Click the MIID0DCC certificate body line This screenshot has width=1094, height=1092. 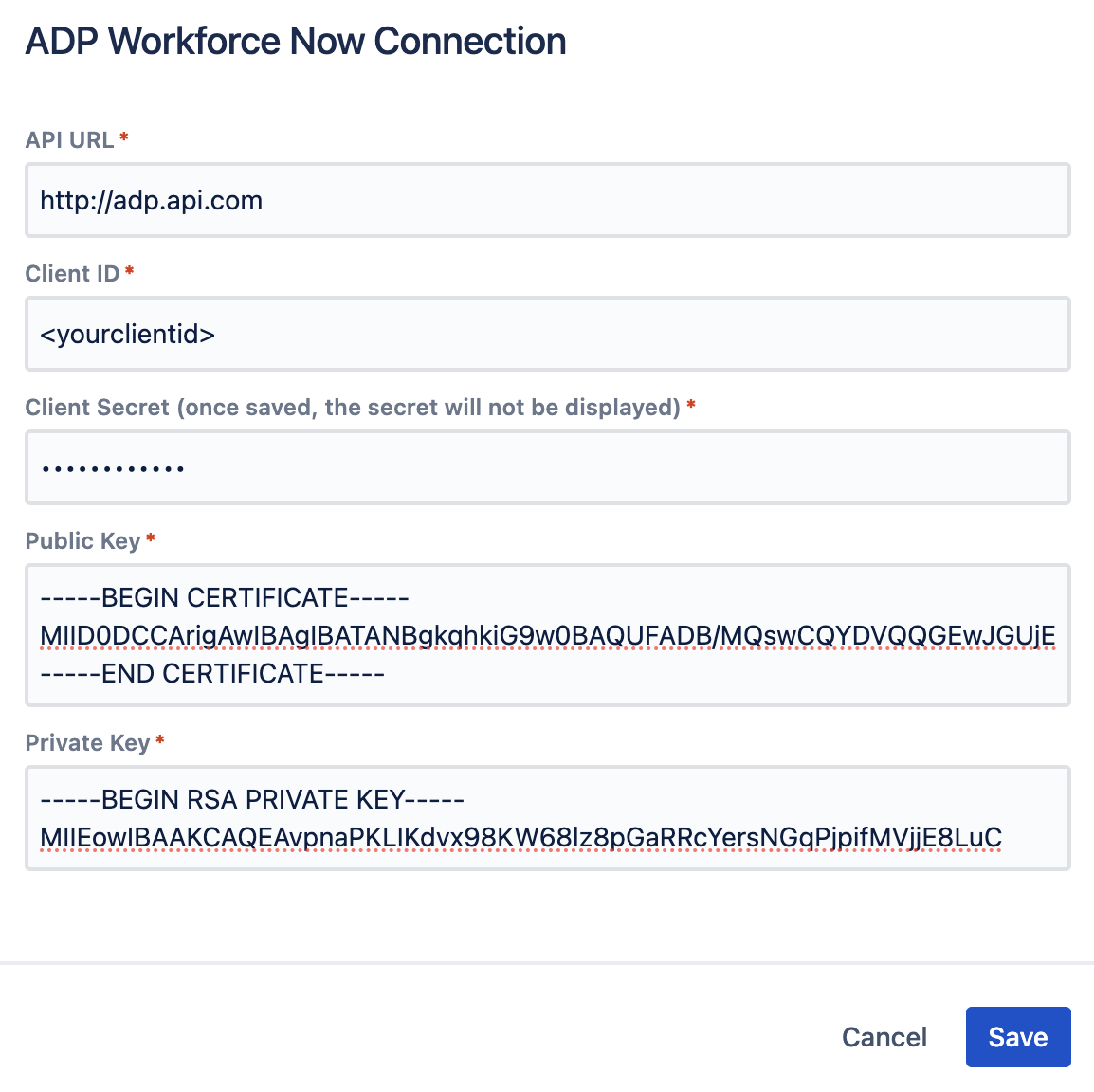(x=548, y=636)
